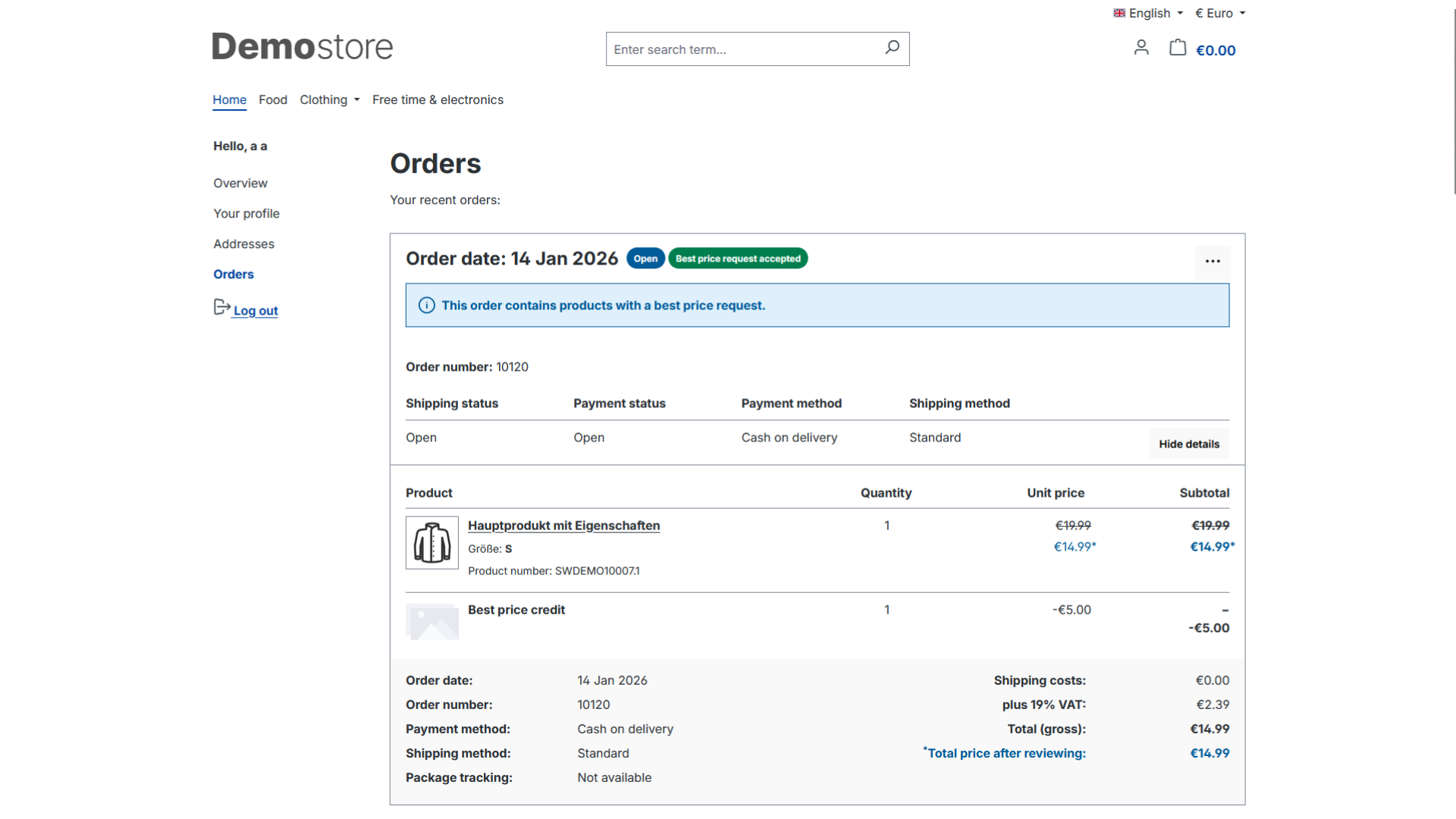Click the three-dot order options button

[1213, 262]
